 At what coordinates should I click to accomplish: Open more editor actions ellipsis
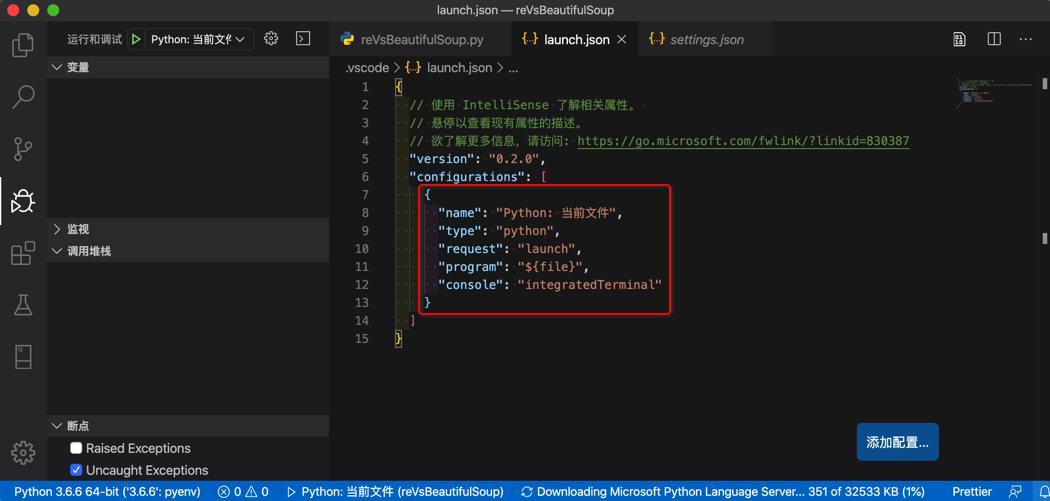click(1025, 40)
